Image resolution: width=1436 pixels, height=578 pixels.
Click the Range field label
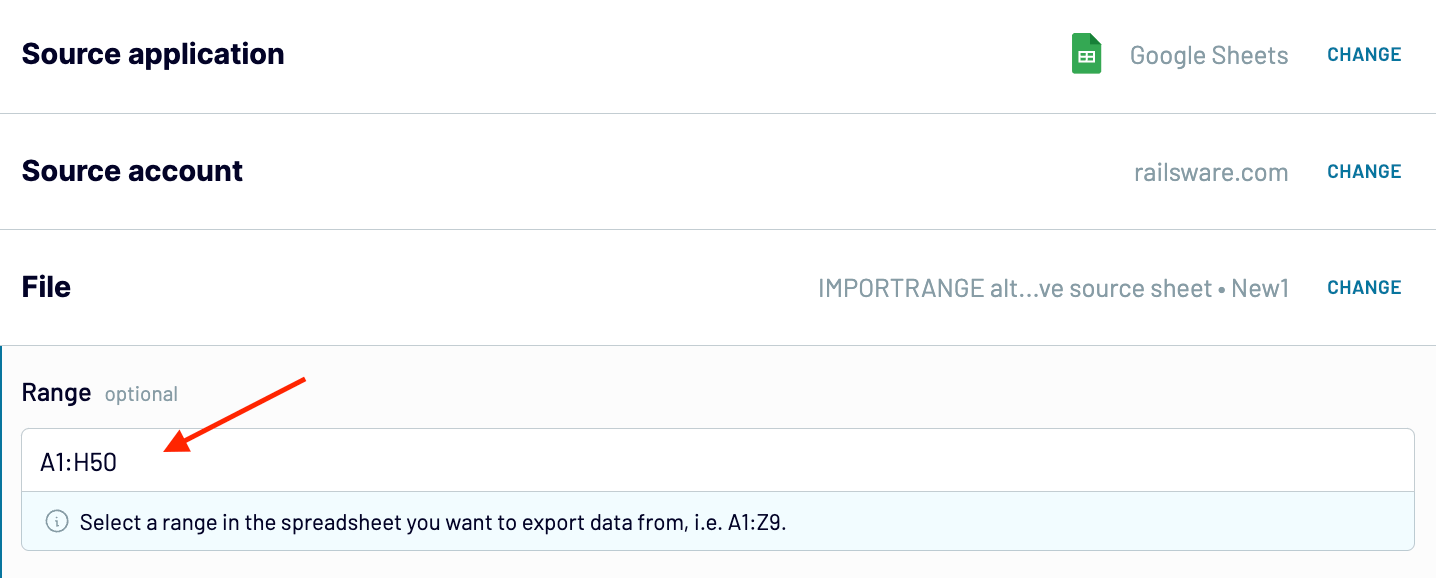pos(56,392)
